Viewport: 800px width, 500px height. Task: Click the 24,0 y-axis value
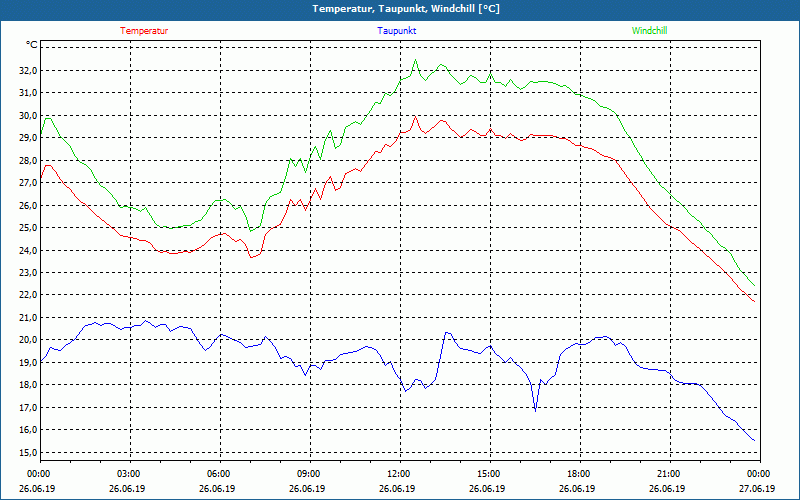(x=28, y=250)
